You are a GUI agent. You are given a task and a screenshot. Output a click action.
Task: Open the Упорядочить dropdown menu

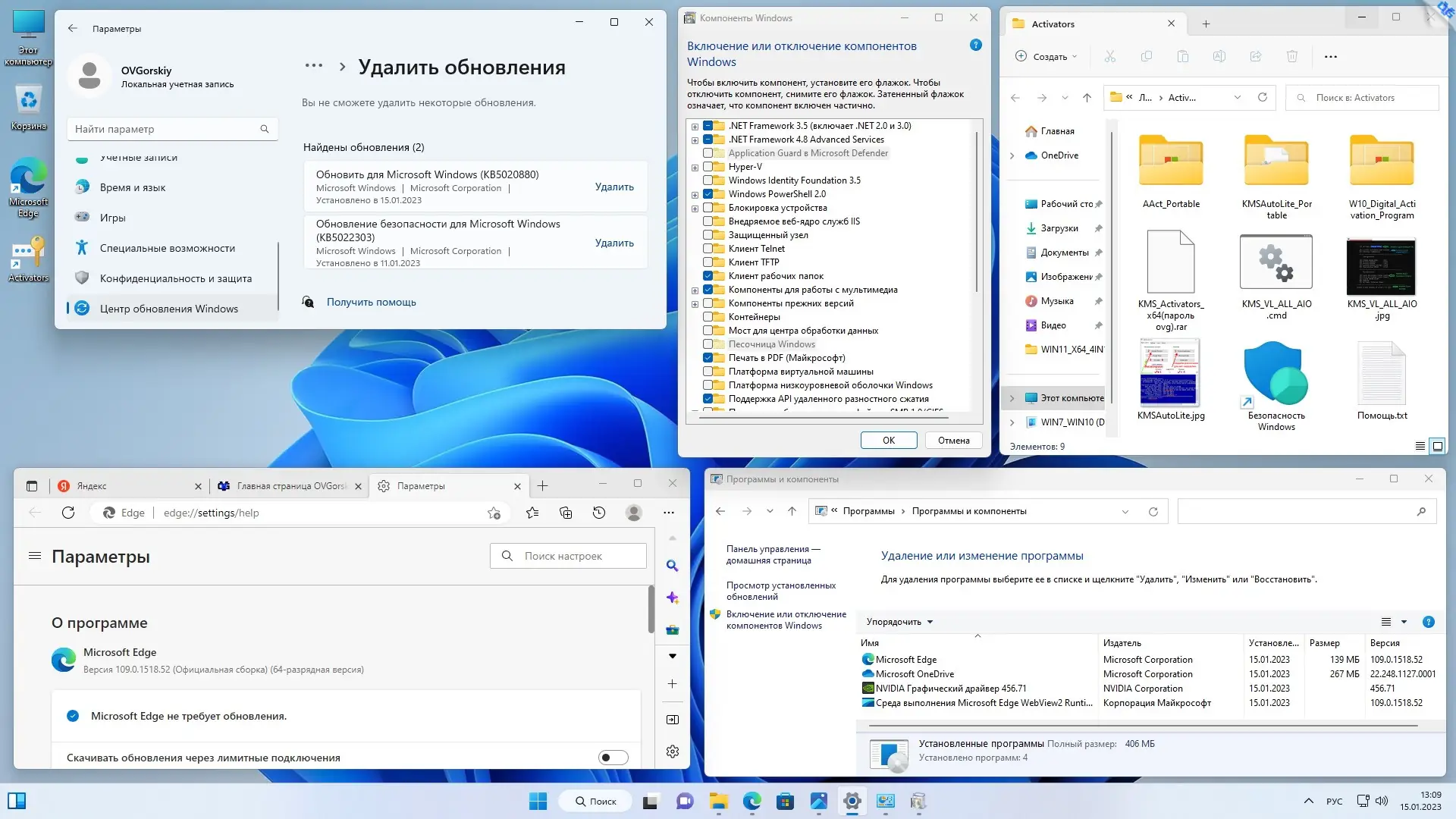click(x=899, y=621)
